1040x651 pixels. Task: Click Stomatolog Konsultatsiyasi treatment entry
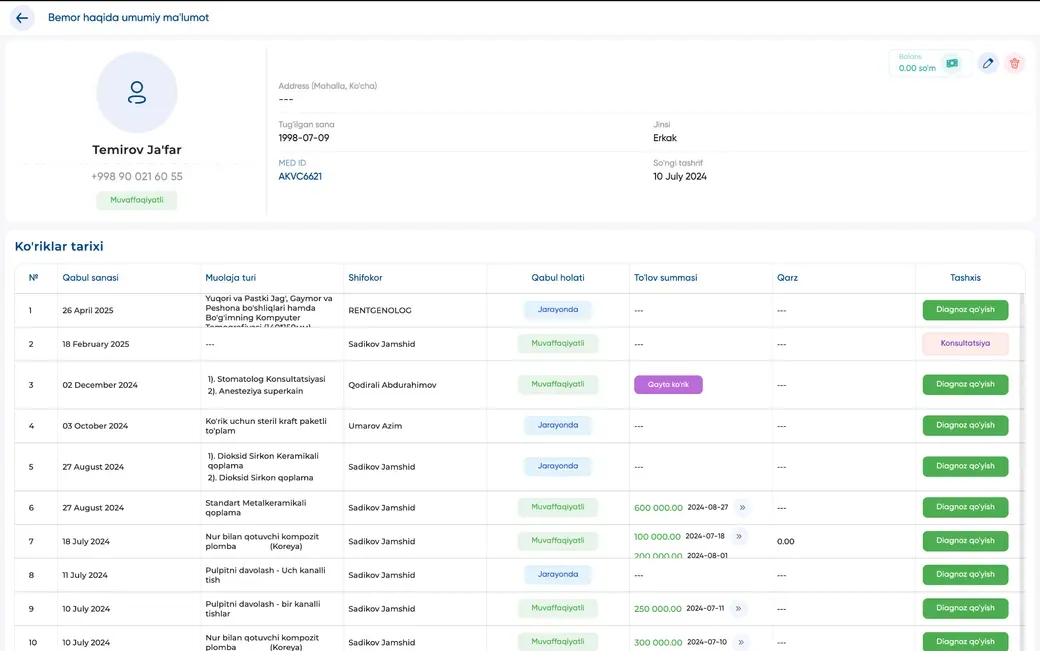(x=267, y=379)
